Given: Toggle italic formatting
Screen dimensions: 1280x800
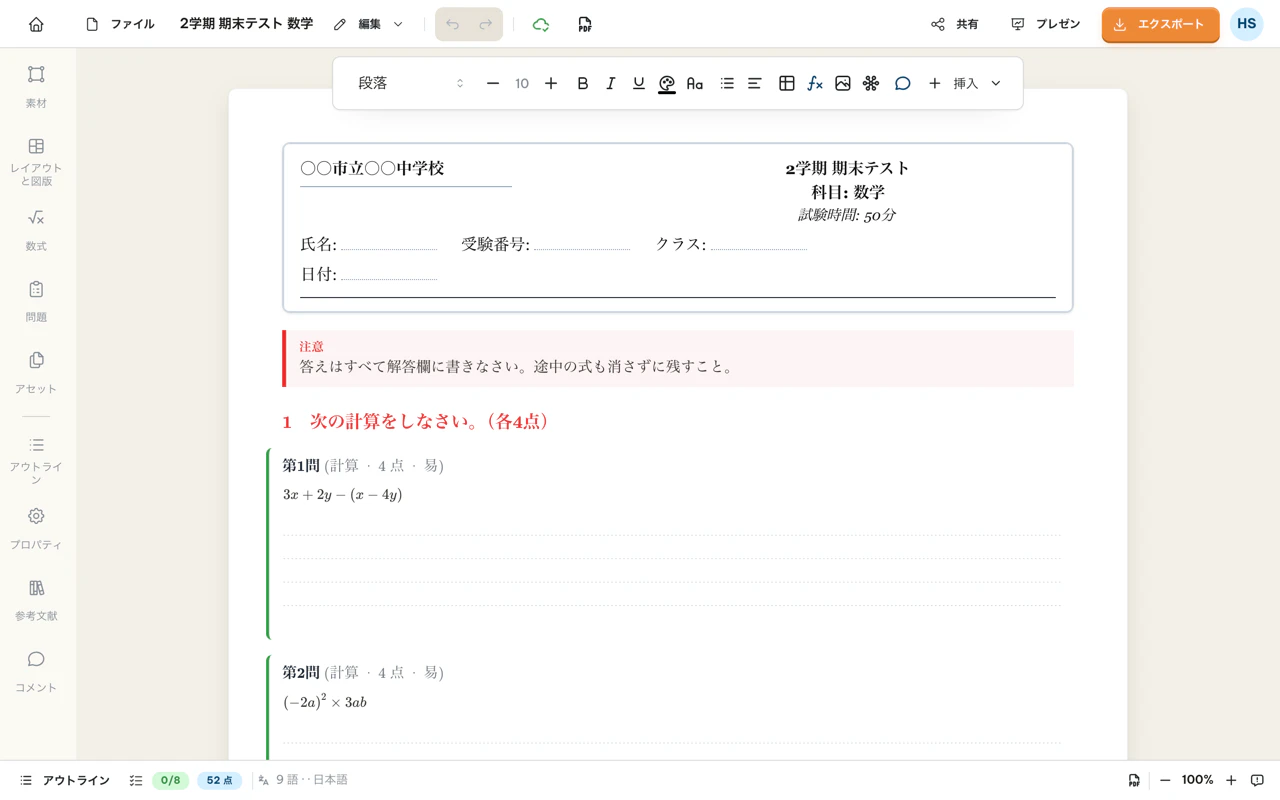Looking at the screenshot, I should (611, 83).
